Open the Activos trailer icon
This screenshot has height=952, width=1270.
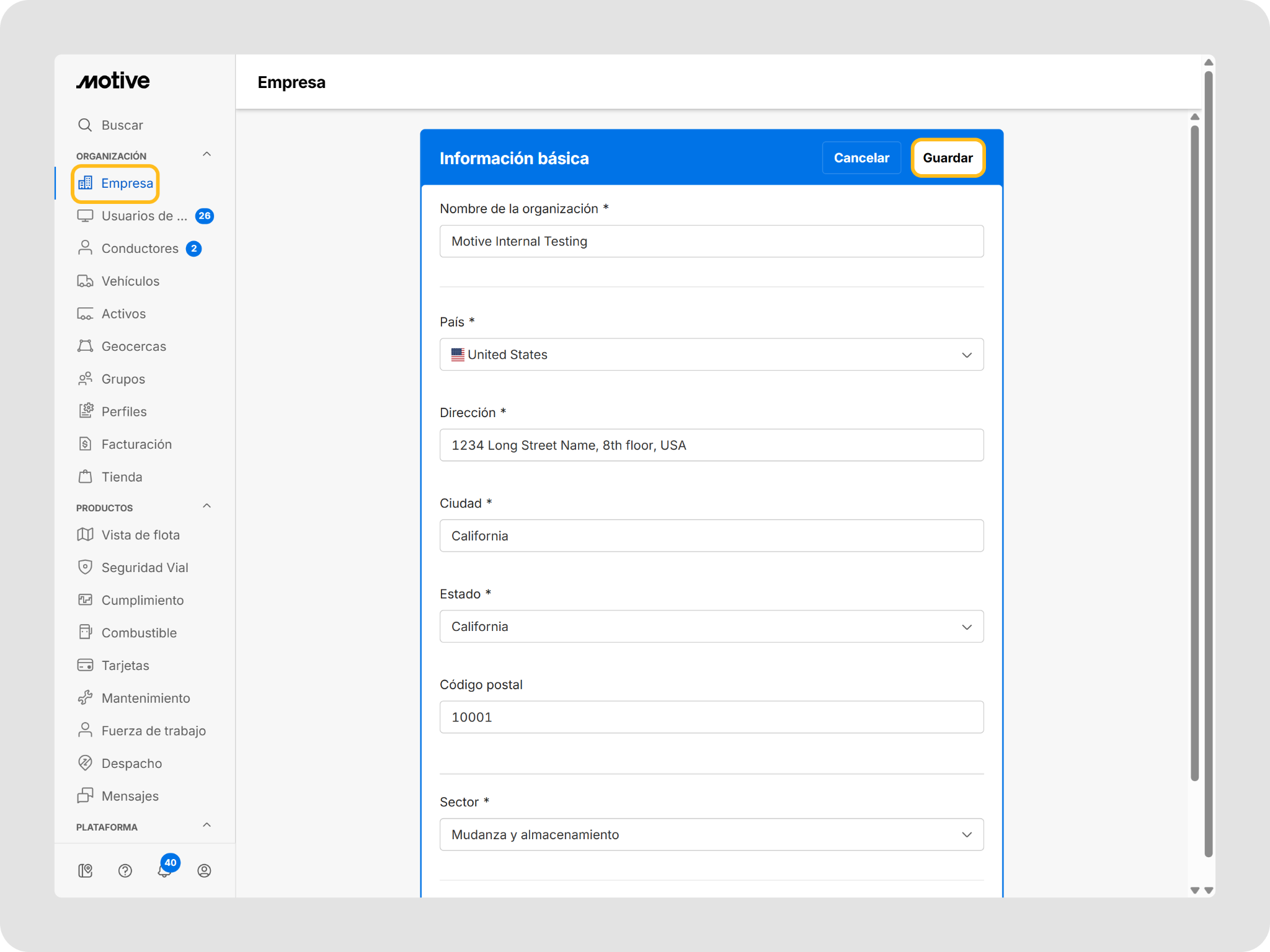tap(86, 314)
